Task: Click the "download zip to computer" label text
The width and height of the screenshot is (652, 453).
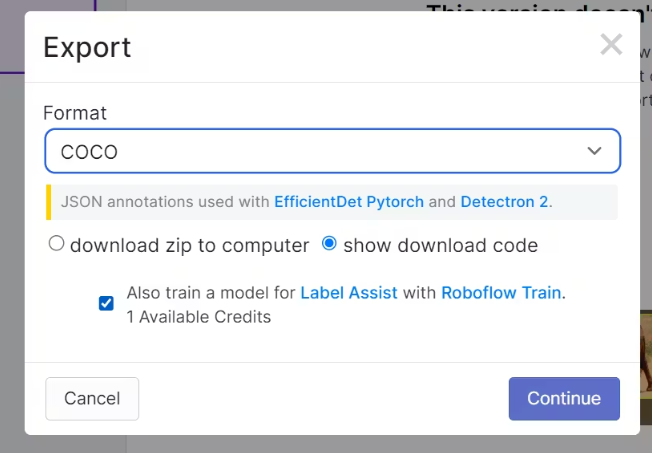Action: click(x=190, y=245)
